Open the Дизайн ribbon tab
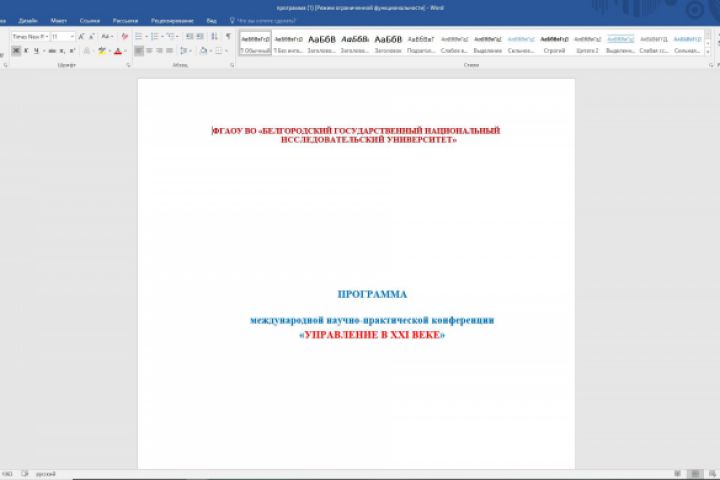 point(28,21)
